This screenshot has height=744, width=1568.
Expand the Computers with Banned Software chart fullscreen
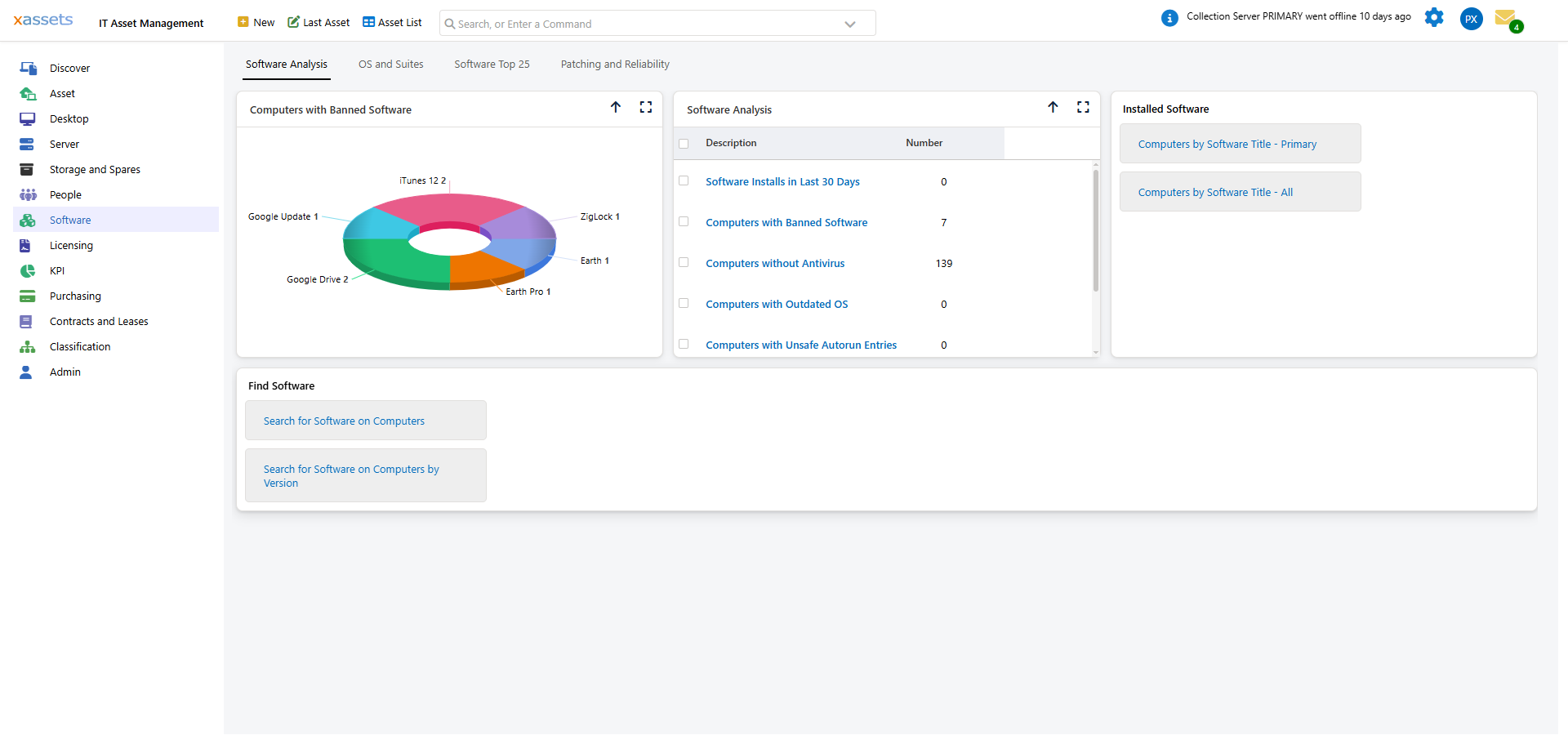(646, 107)
